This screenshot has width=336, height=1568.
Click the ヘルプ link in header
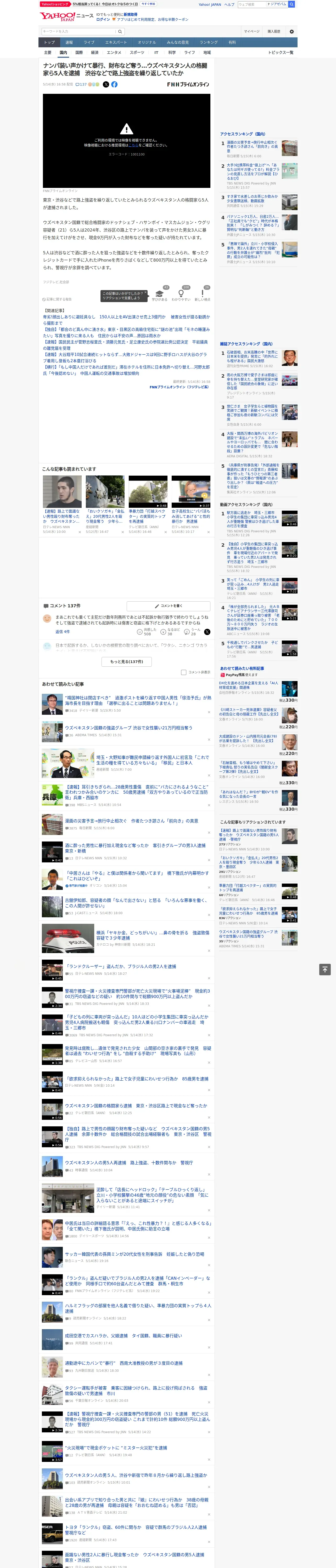click(229, 4)
